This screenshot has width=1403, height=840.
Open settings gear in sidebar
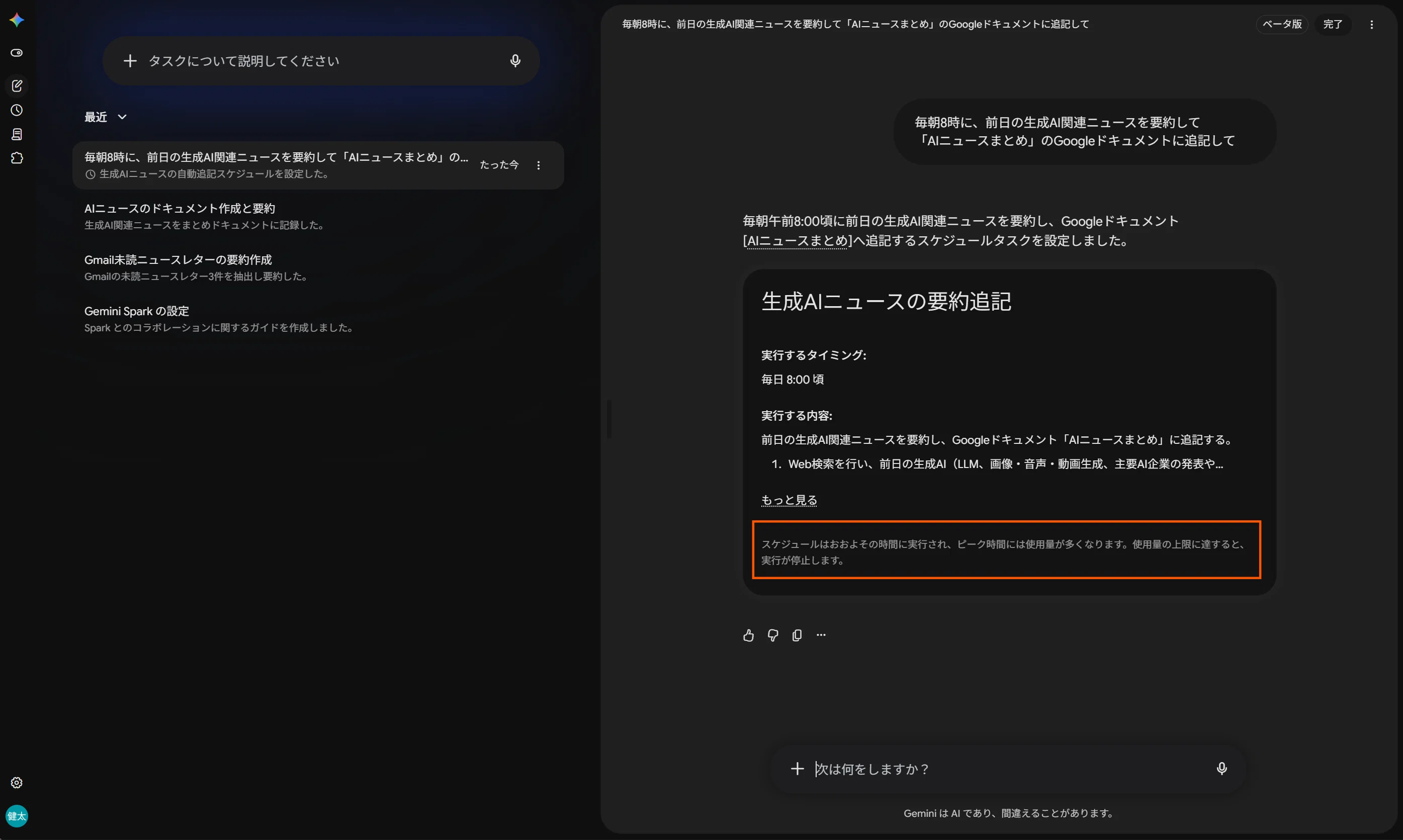(x=17, y=782)
